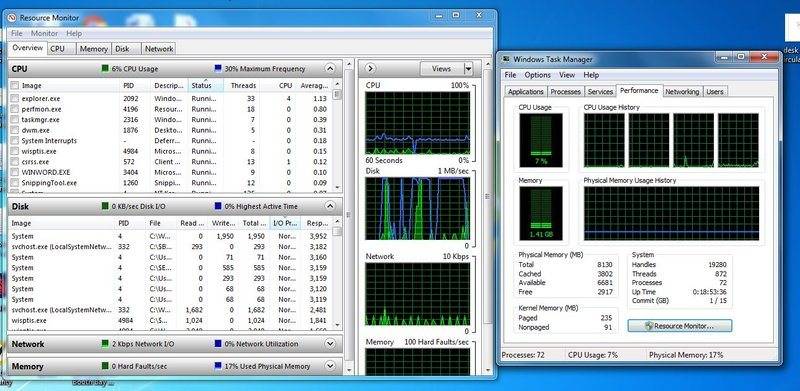800x391 pixels.
Task: Open the File menu in Resource Monitor
Action: 17,33
